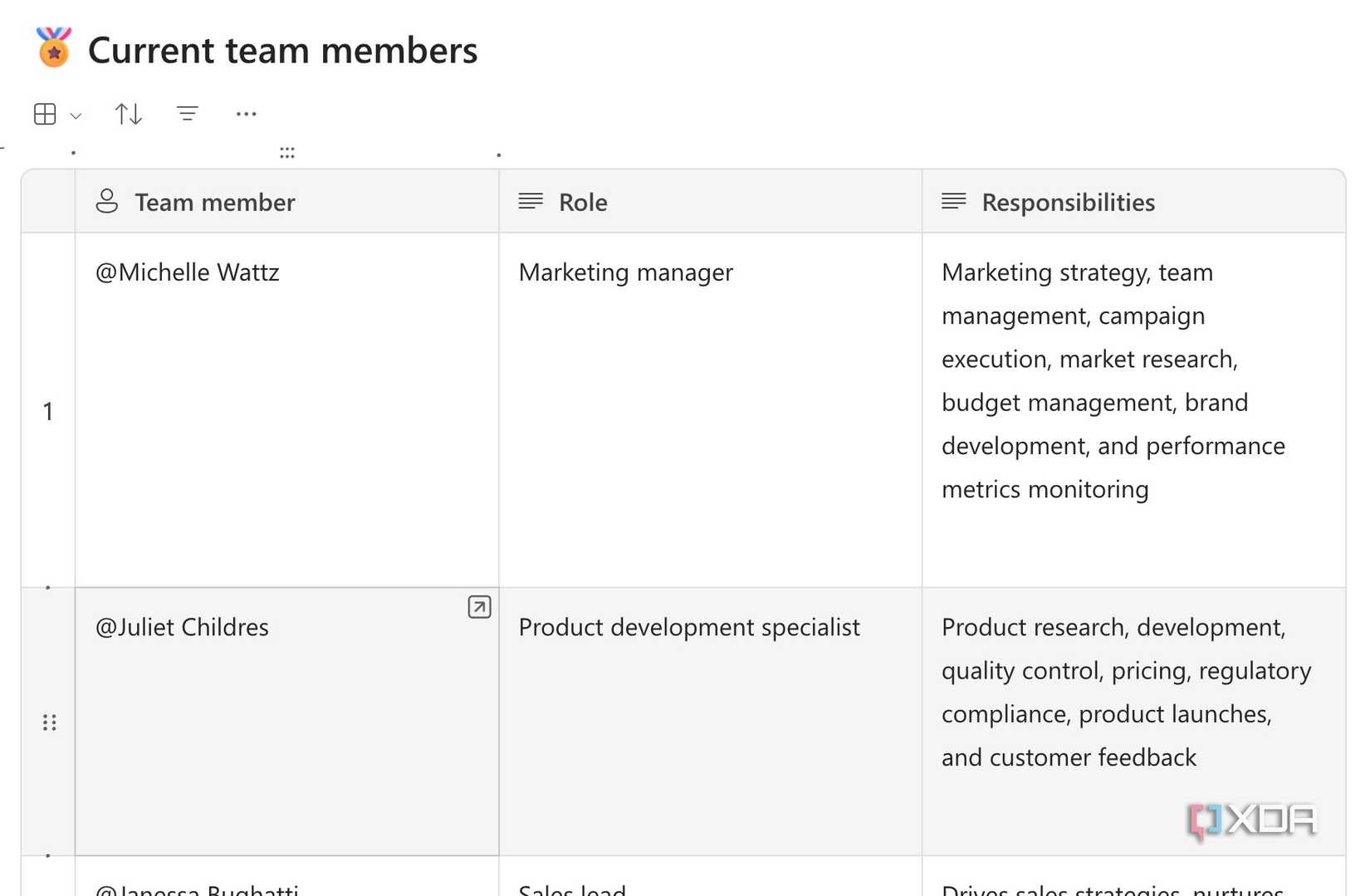Screen dimensions: 1370x896
Task: Click the medal icon beside the title
Action: [54, 48]
